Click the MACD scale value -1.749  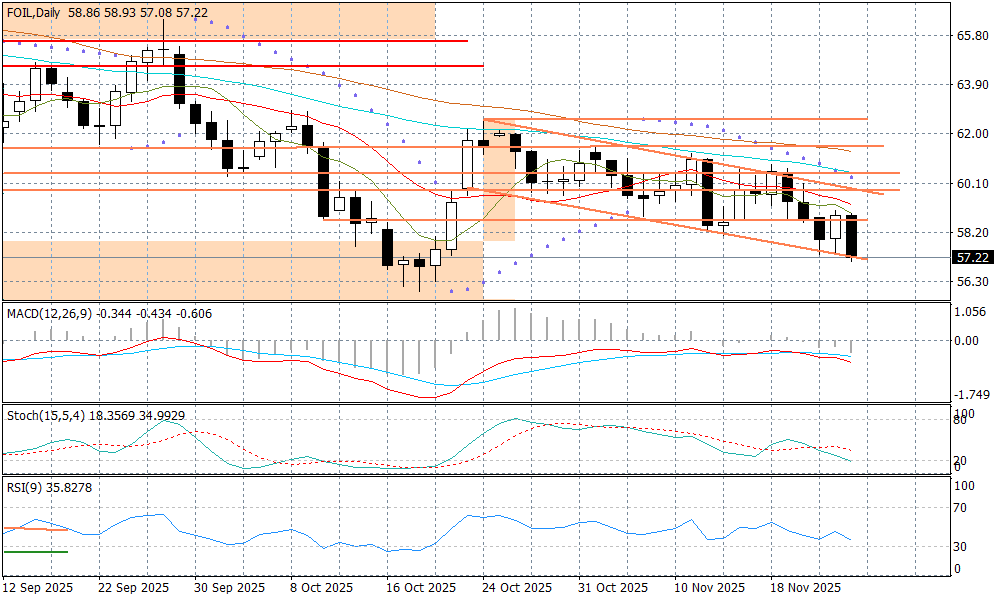[972, 395]
